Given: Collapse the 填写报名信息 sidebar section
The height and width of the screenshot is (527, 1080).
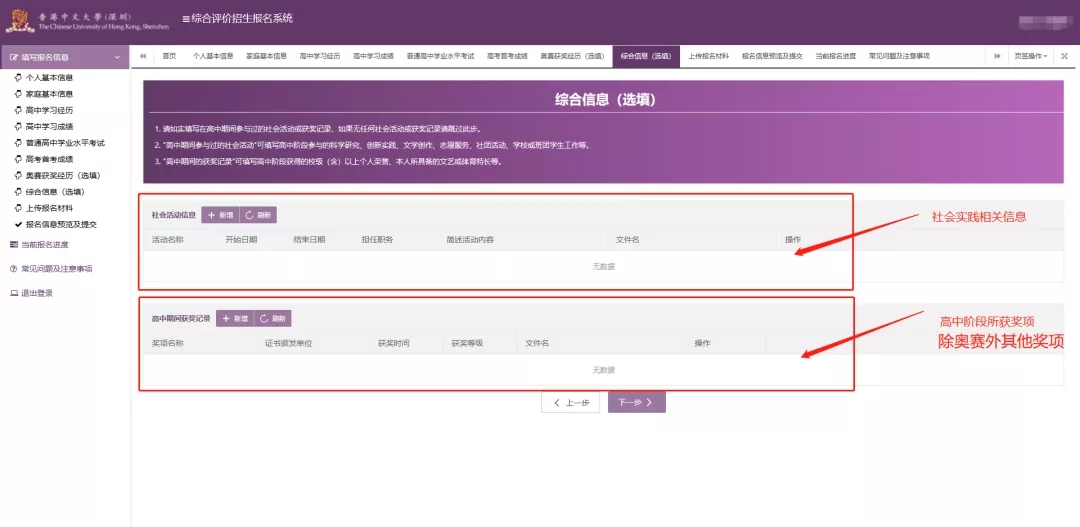Looking at the screenshot, I should pos(116,58).
